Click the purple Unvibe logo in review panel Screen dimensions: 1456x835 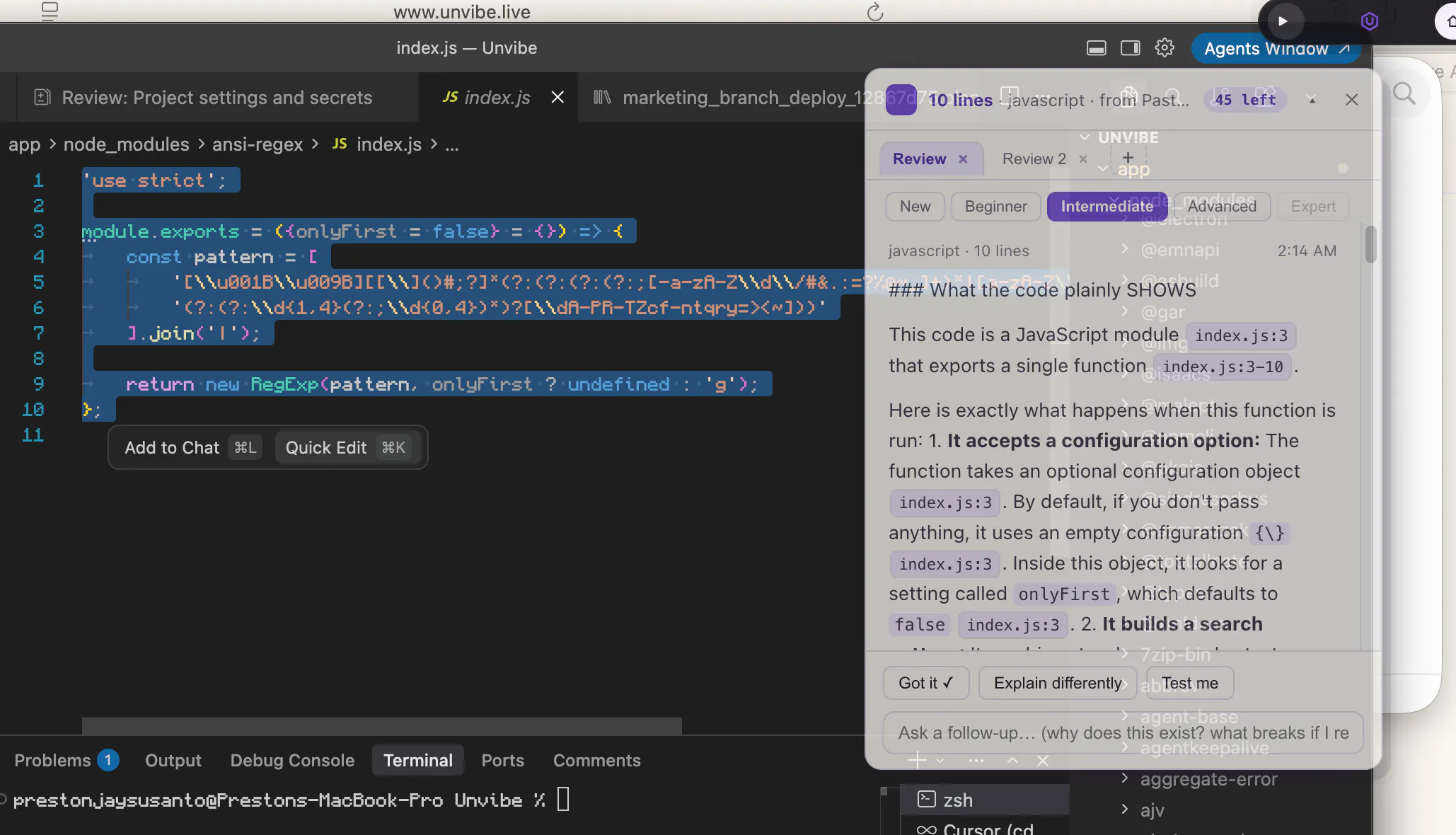901,100
